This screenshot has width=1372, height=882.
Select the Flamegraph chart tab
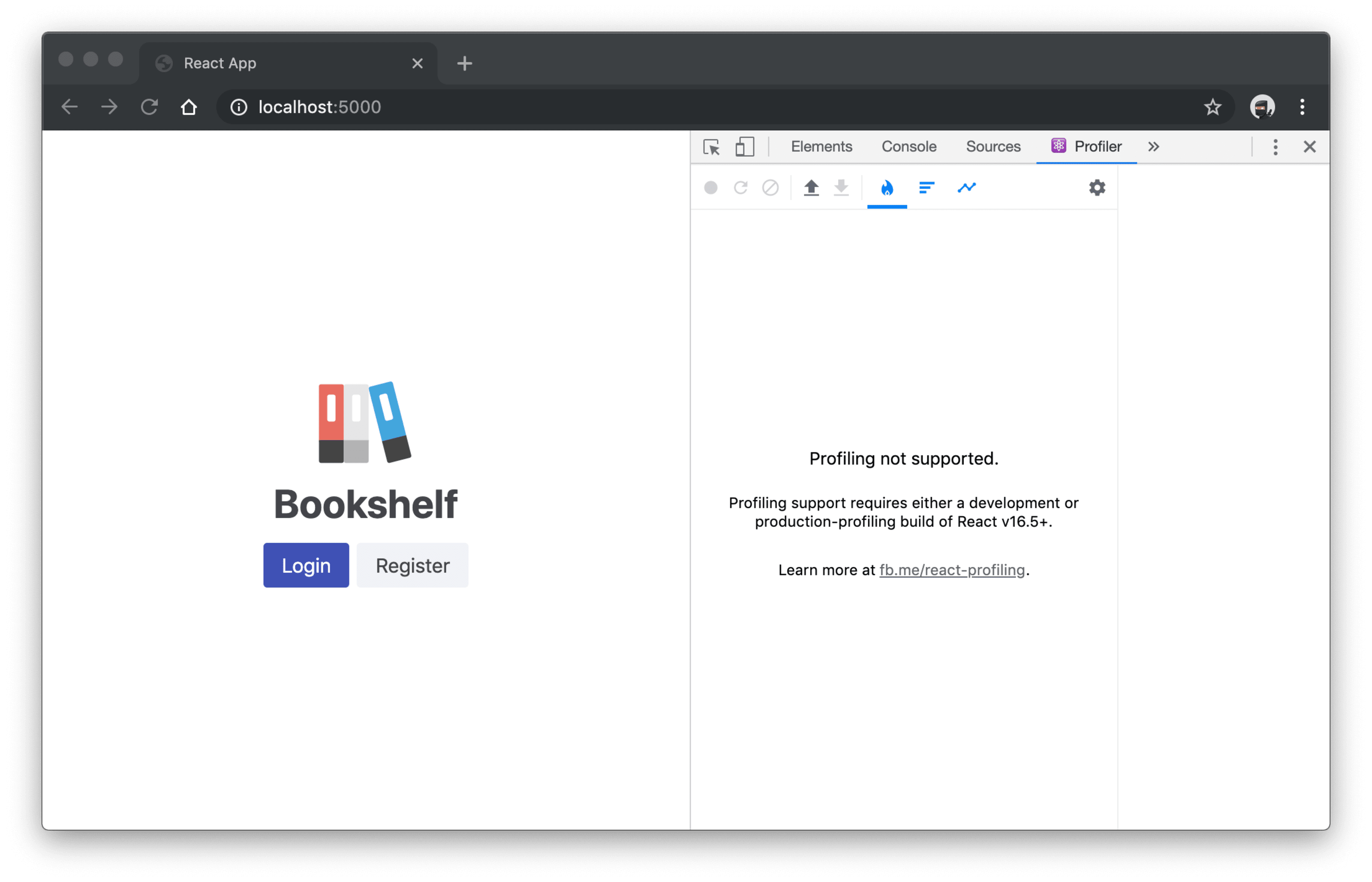(x=887, y=188)
